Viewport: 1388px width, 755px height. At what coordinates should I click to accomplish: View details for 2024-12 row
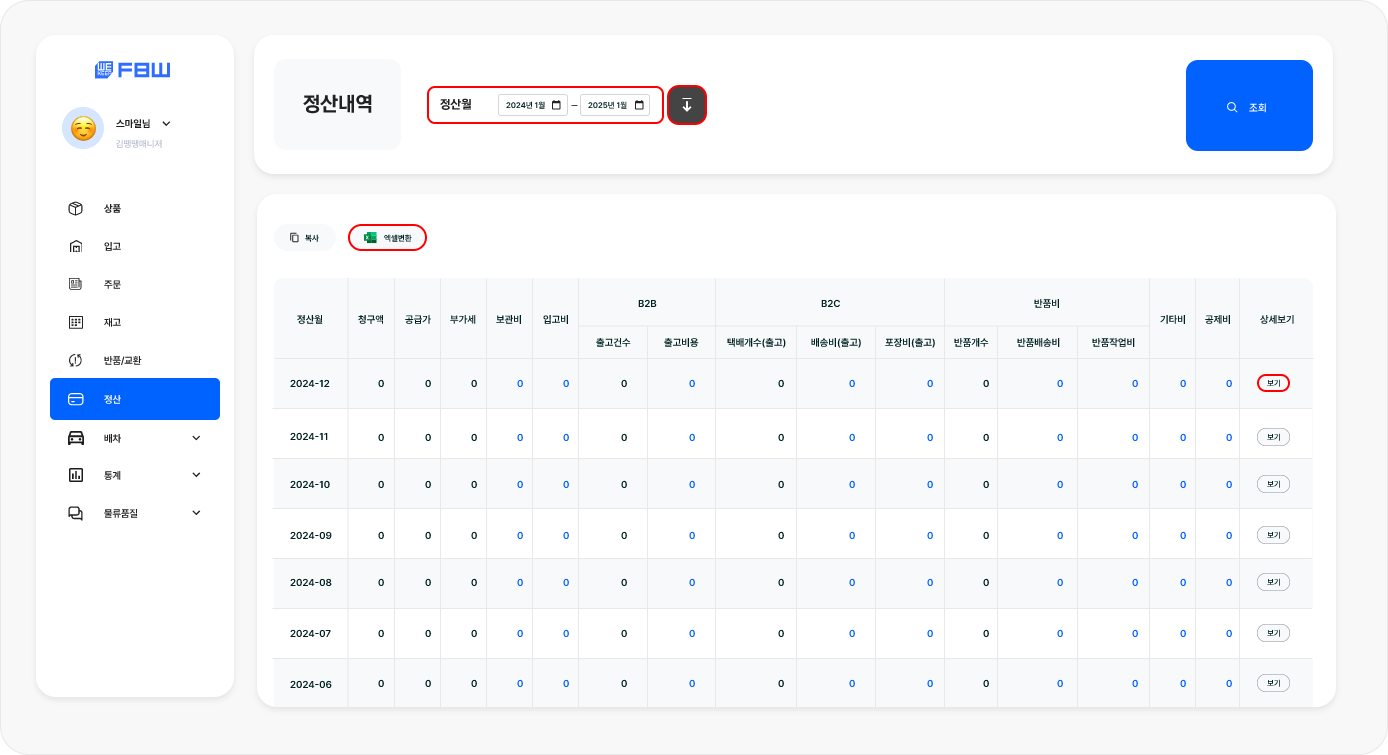point(1273,383)
